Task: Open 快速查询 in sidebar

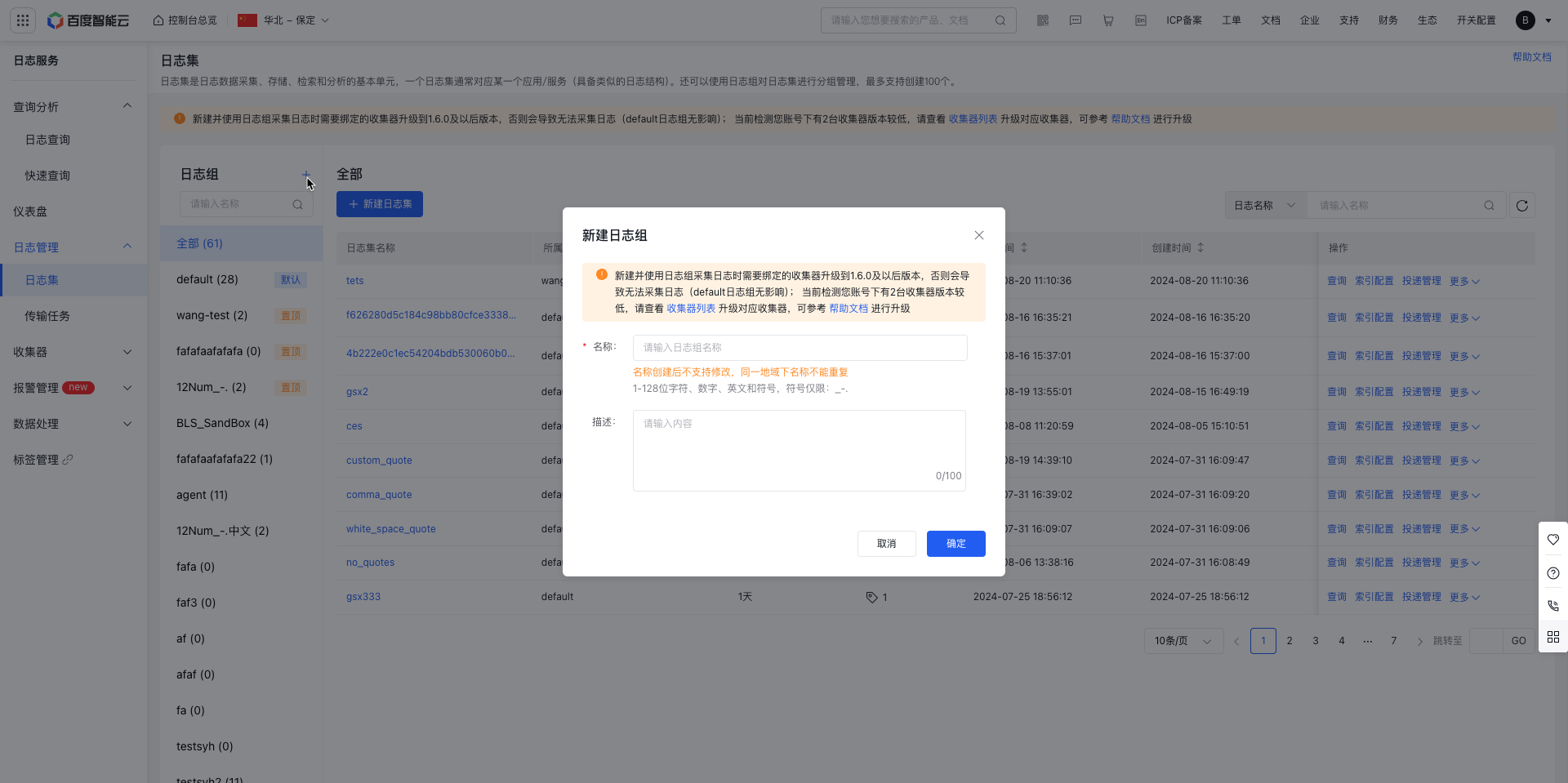Action: [x=47, y=176]
